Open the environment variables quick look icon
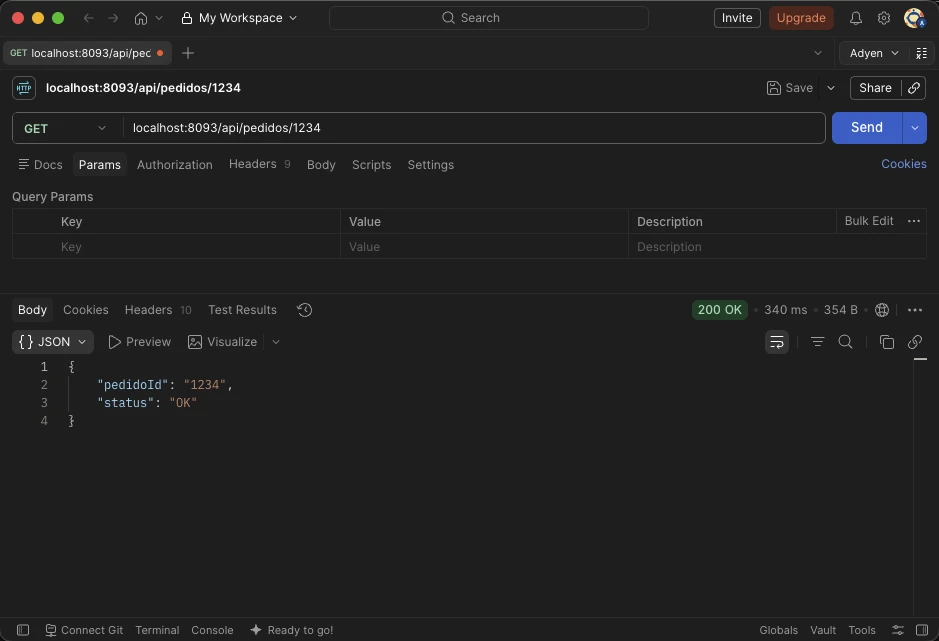This screenshot has height=641, width=939. [x=922, y=53]
